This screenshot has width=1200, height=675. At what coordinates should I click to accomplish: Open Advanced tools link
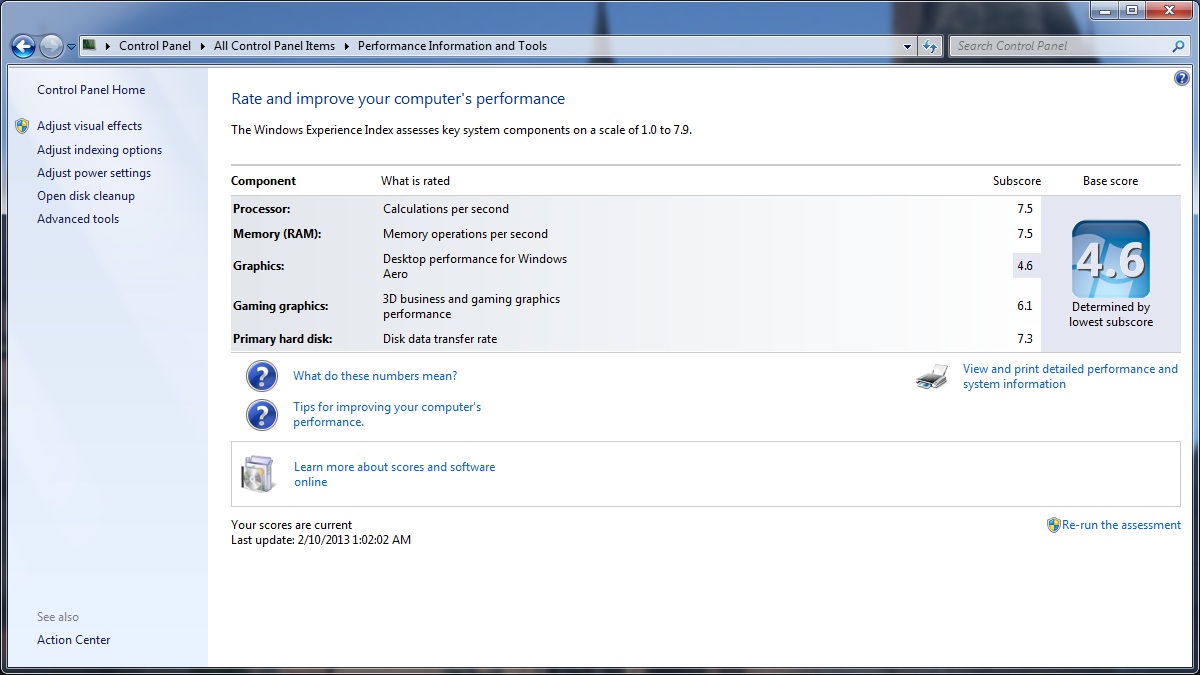(78, 219)
